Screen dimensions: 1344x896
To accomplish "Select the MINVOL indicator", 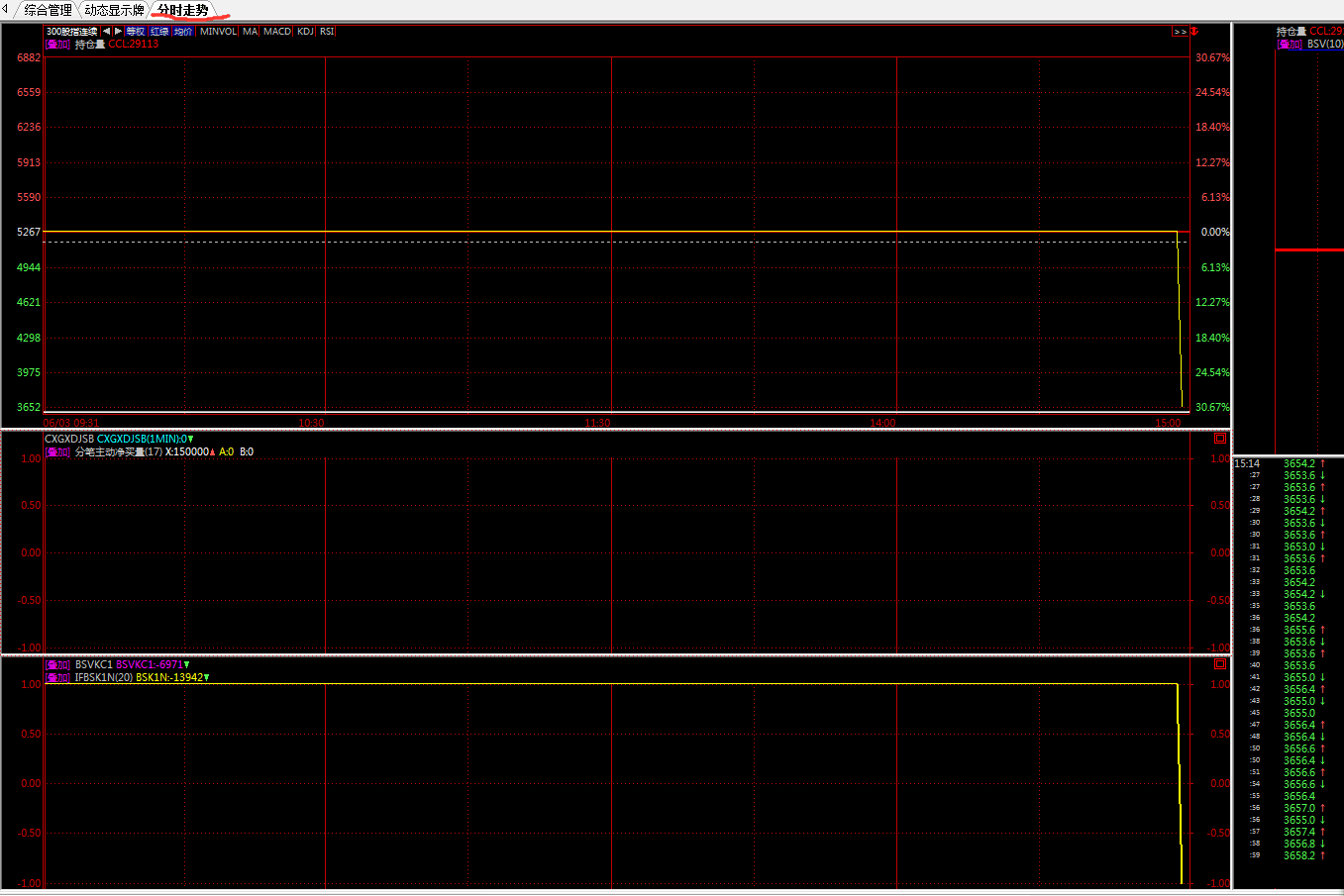I will (218, 32).
